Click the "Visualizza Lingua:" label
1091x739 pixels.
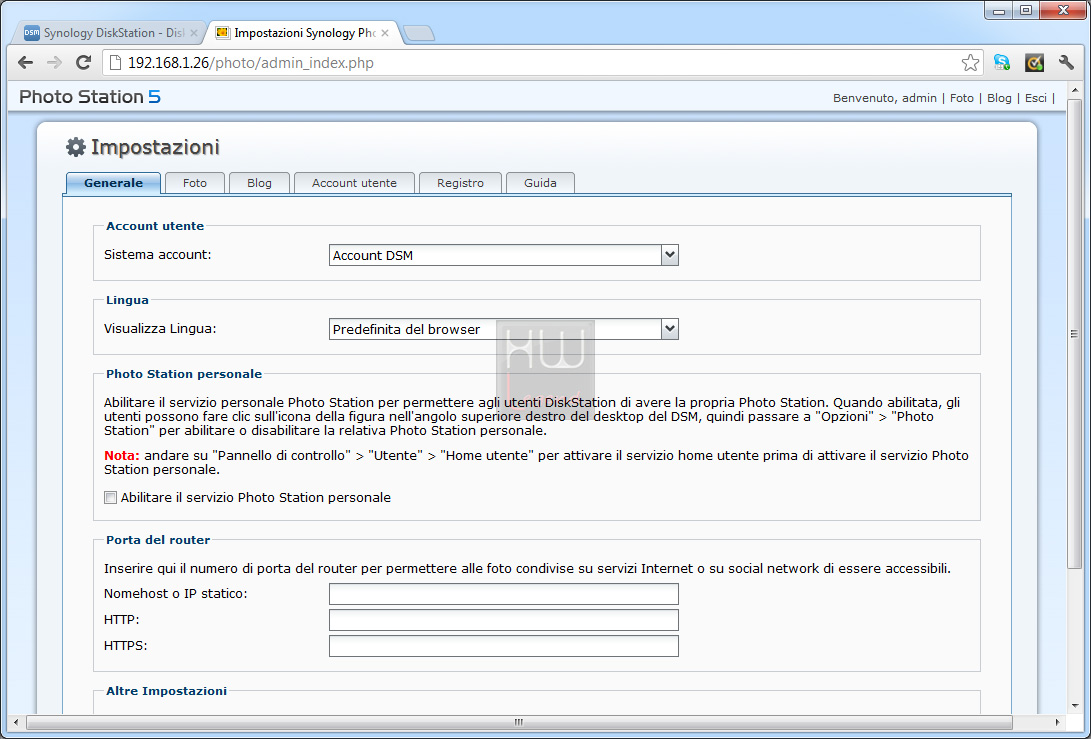pyautogui.click(x=160, y=328)
